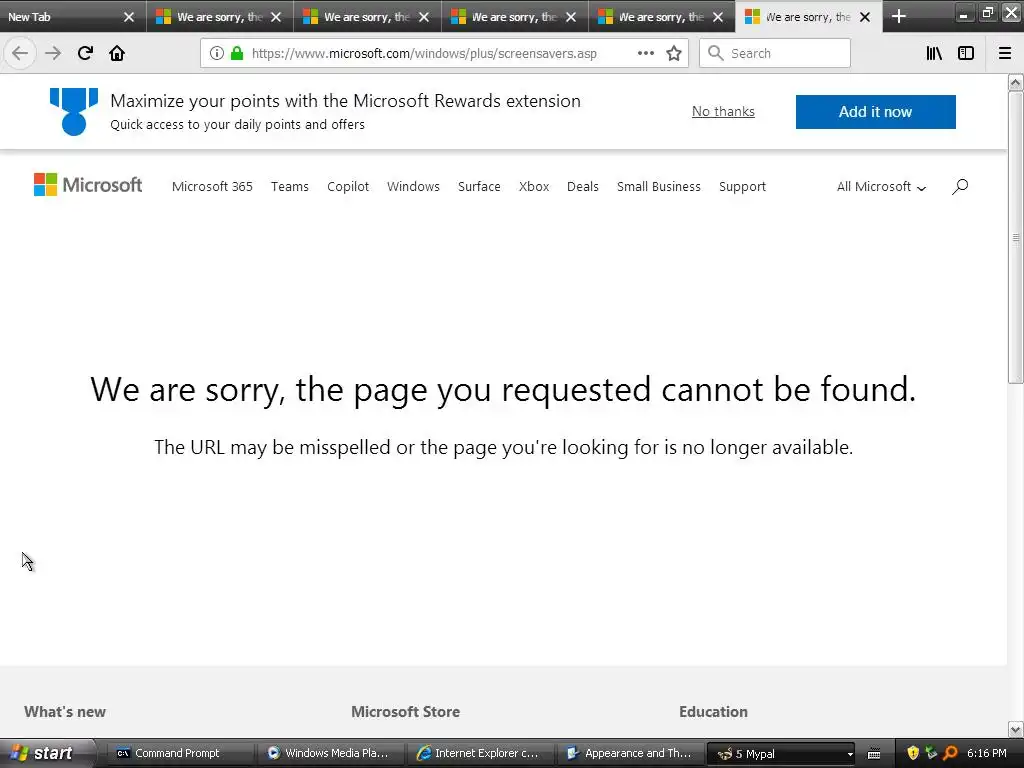Viewport: 1024px width, 768px height.
Task: Click the Education footer heading
Action: pyautogui.click(x=713, y=712)
